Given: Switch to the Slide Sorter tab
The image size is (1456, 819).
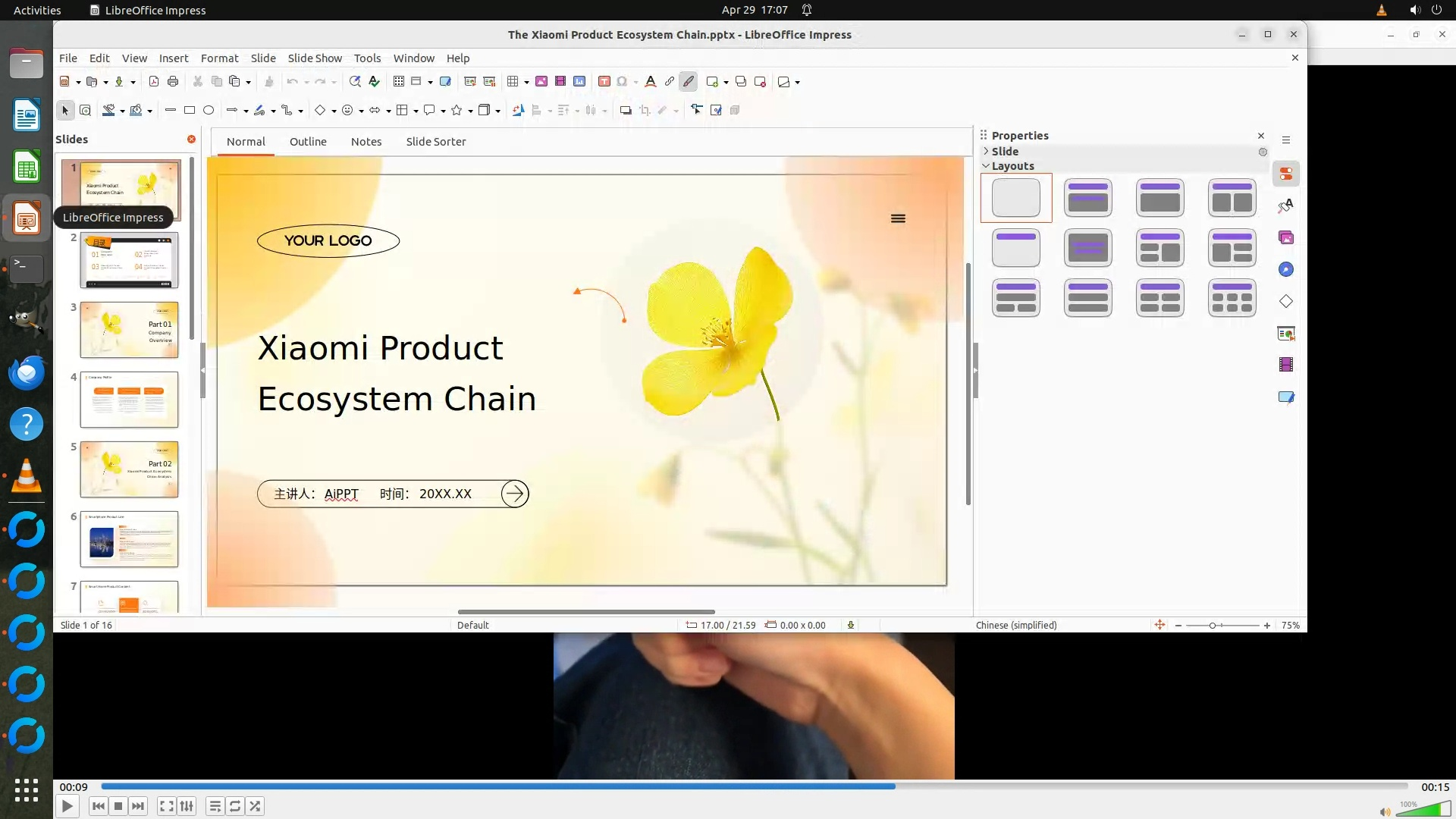Looking at the screenshot, I should (435, 142).
